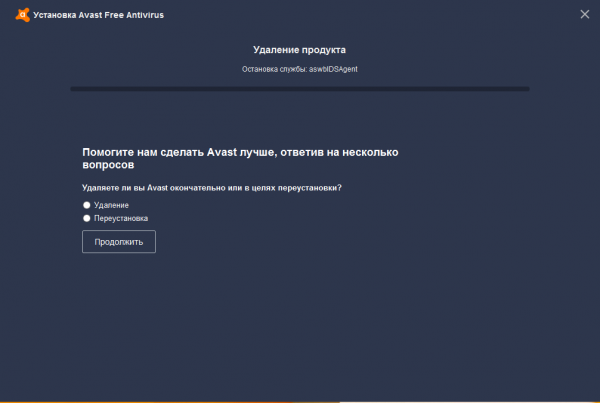Select the "Удаление" radio option
The width and height of the screenshot is (600, 403).
click(x=87, y=205)
